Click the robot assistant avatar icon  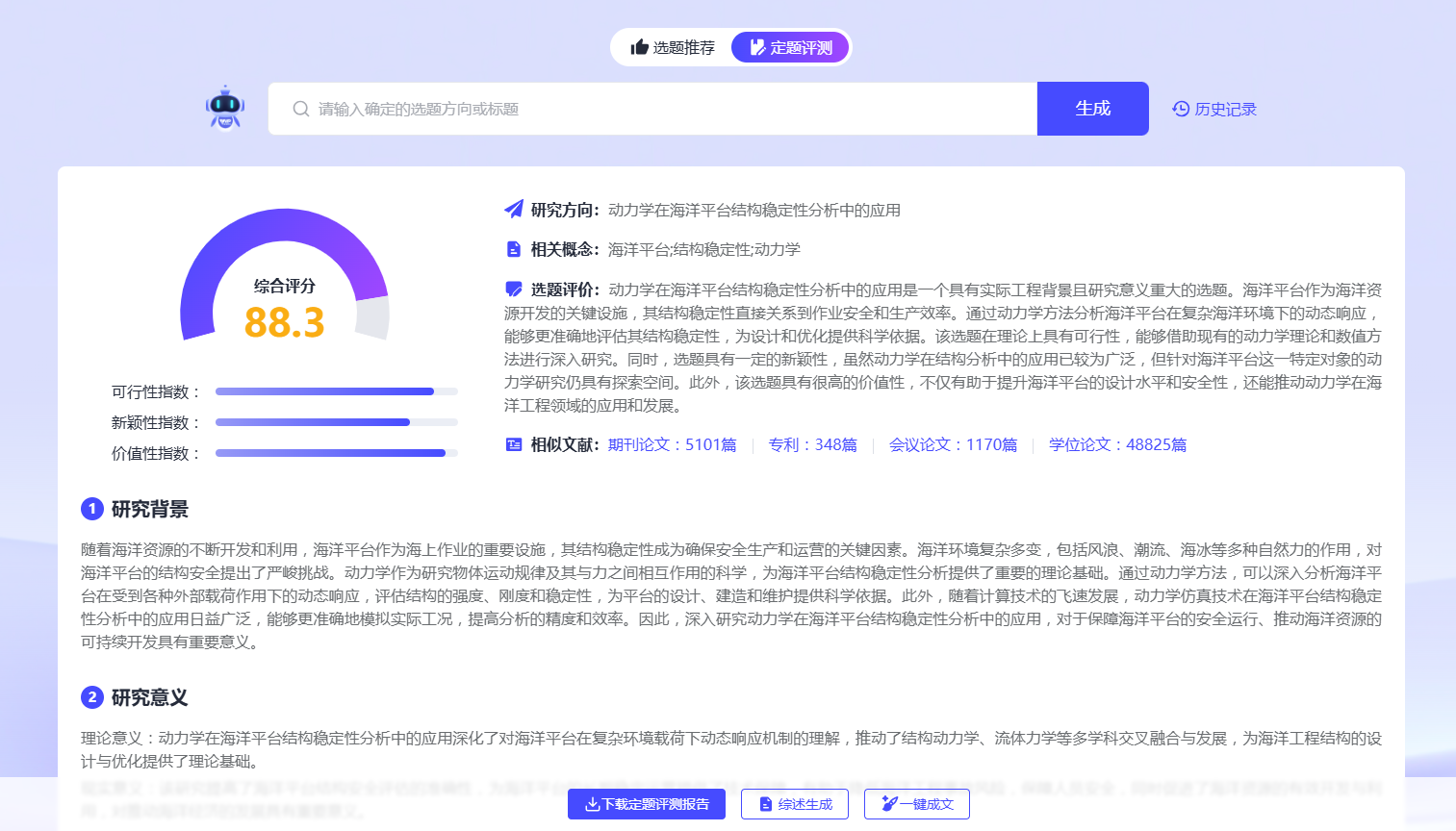pos(225,108)
